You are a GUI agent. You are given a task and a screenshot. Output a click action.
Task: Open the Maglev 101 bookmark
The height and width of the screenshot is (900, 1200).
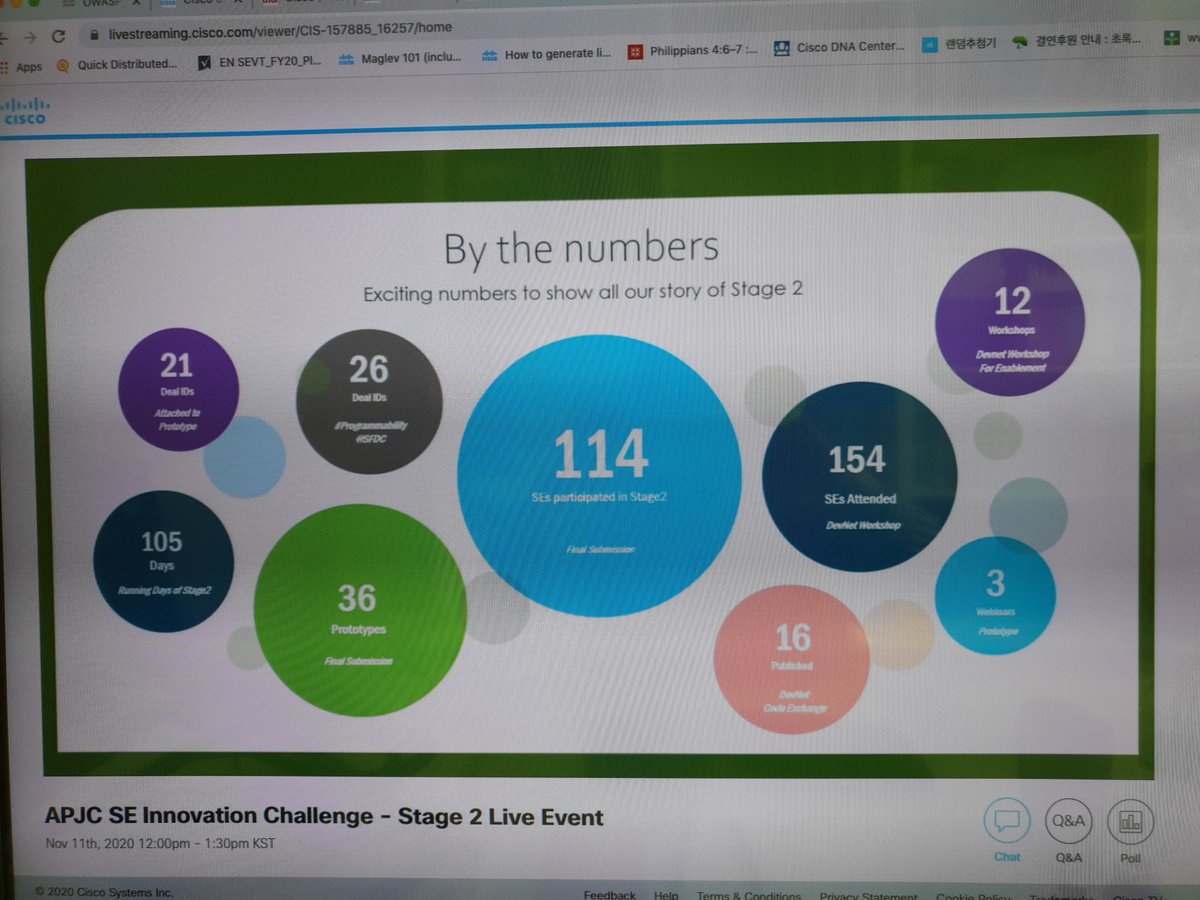tap(400, 57)
